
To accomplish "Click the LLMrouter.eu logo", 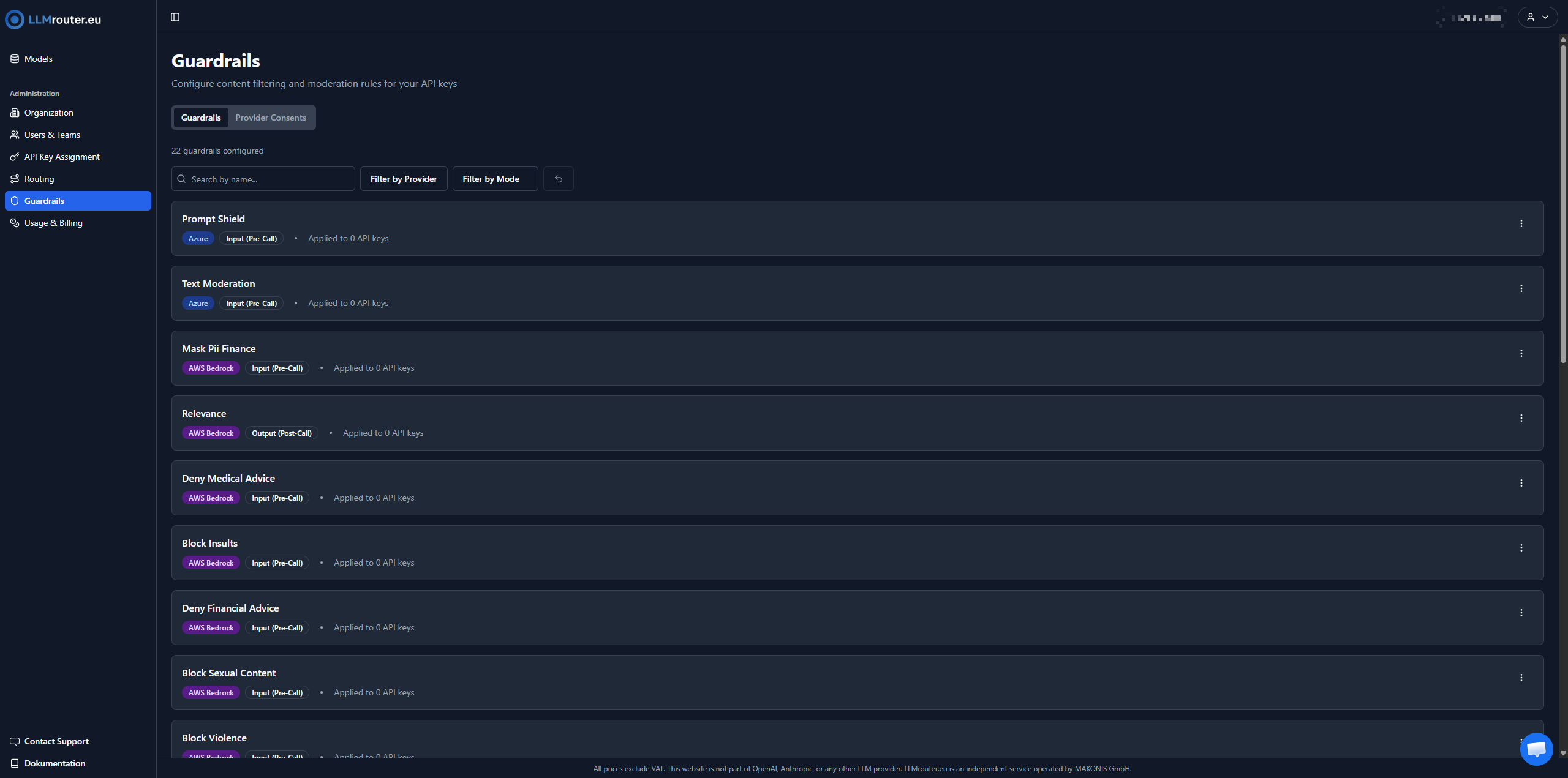I will pos(53,20).
